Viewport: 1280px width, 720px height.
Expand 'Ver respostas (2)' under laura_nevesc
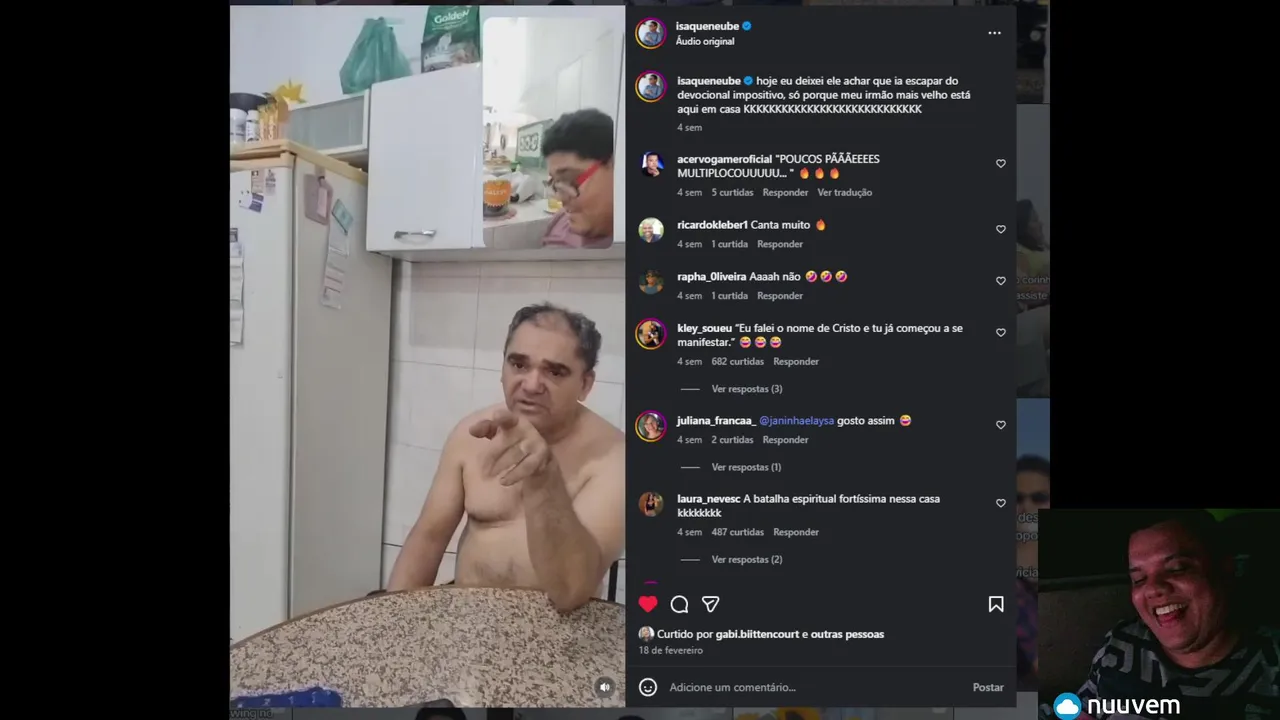(x=747, y=560)
